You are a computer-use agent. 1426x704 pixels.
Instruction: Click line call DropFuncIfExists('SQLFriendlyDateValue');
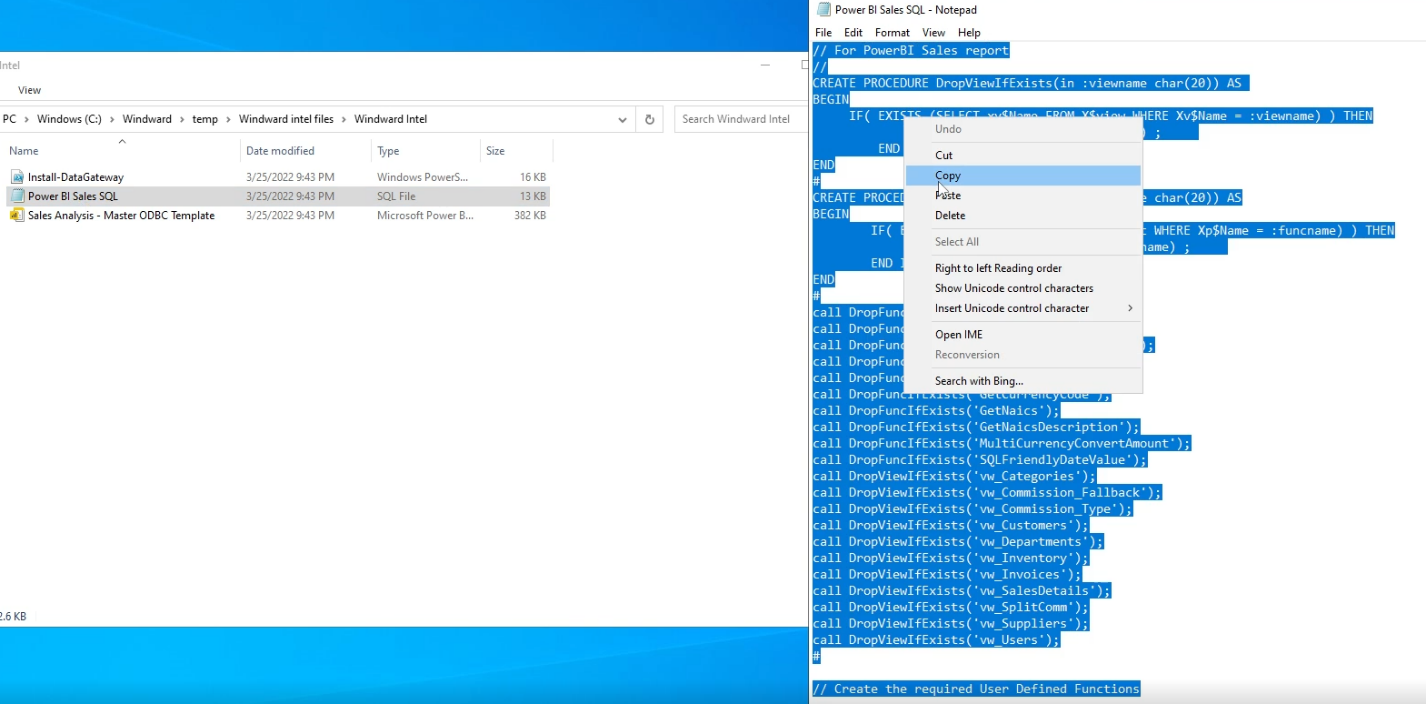tap(980, 460)
